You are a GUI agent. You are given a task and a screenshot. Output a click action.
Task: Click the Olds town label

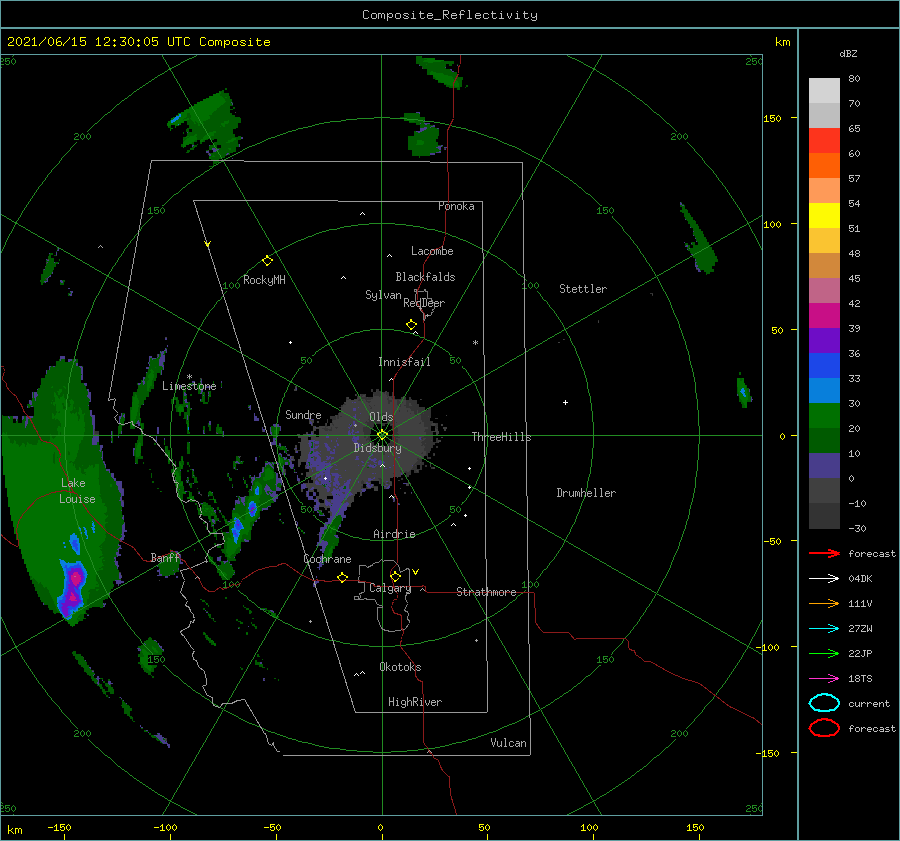tap(381, 417)
